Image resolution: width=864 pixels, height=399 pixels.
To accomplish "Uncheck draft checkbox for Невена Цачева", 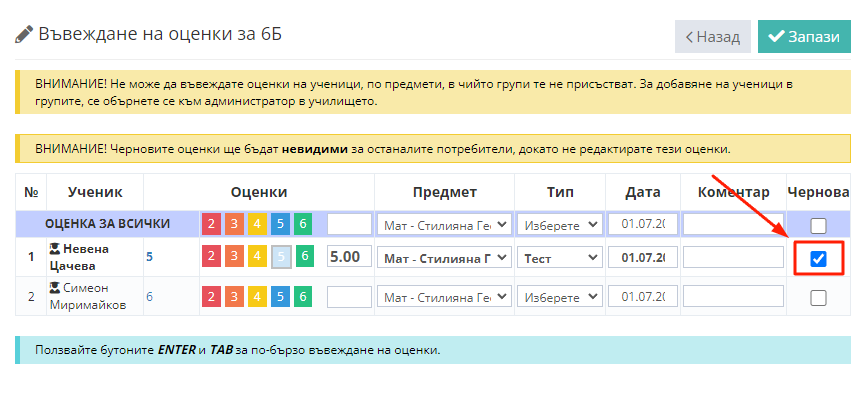I will pos(818,258).
